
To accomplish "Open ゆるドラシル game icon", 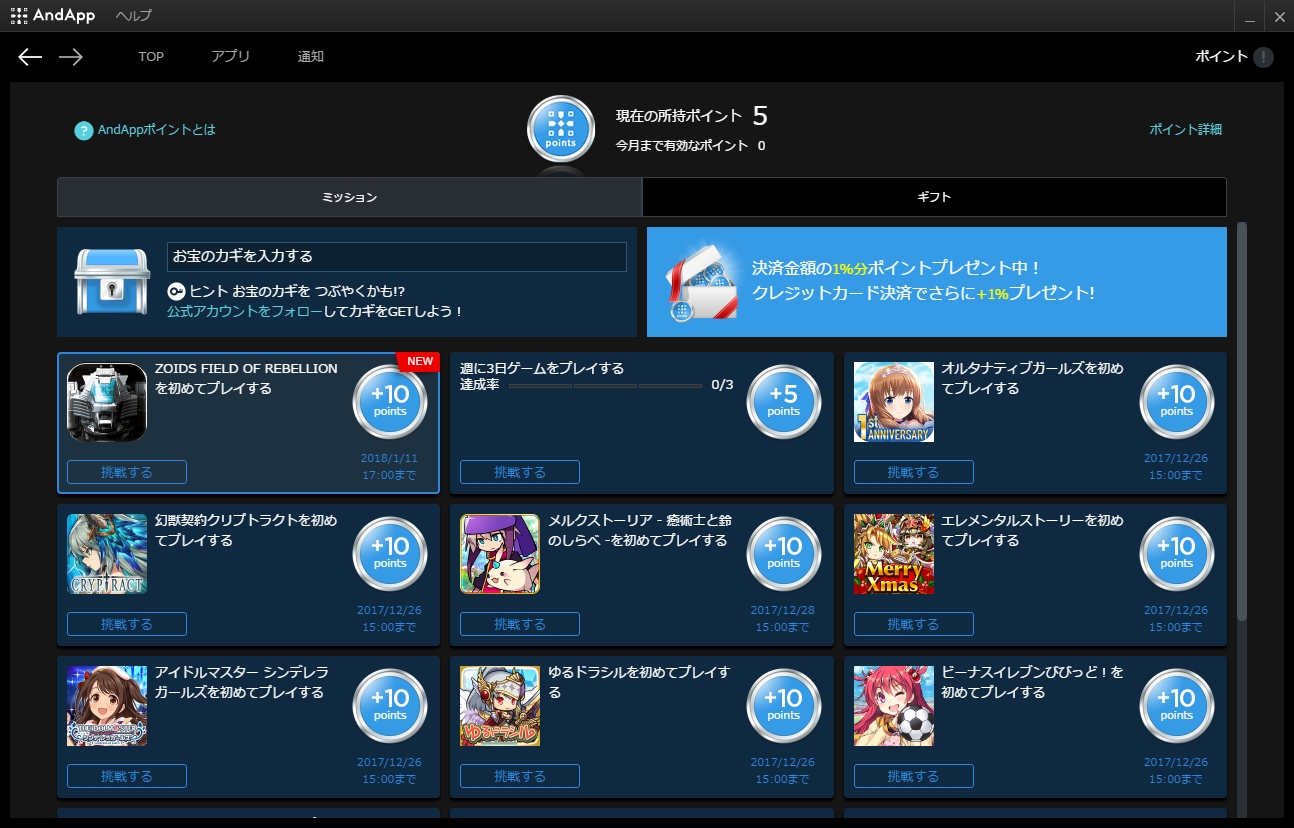I will [500, 706].
